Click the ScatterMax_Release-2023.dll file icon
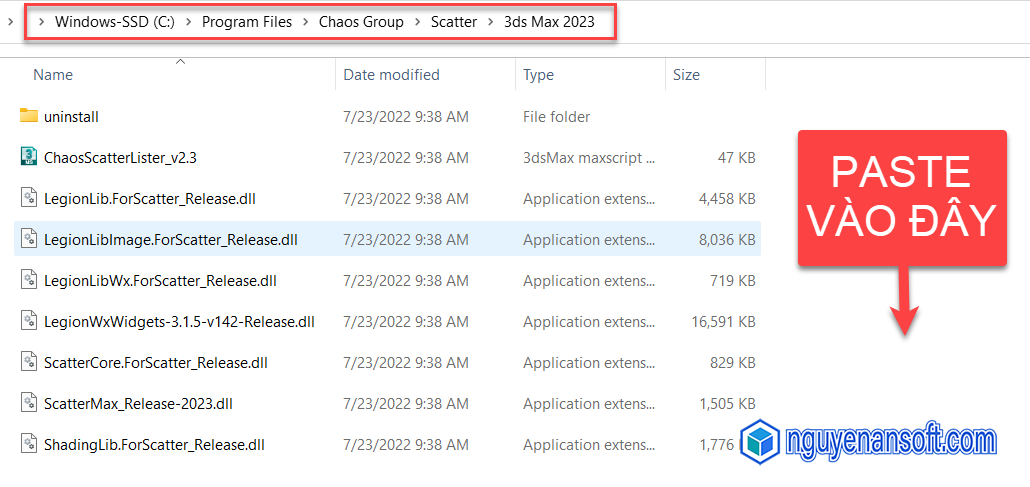 click(29, 404)
